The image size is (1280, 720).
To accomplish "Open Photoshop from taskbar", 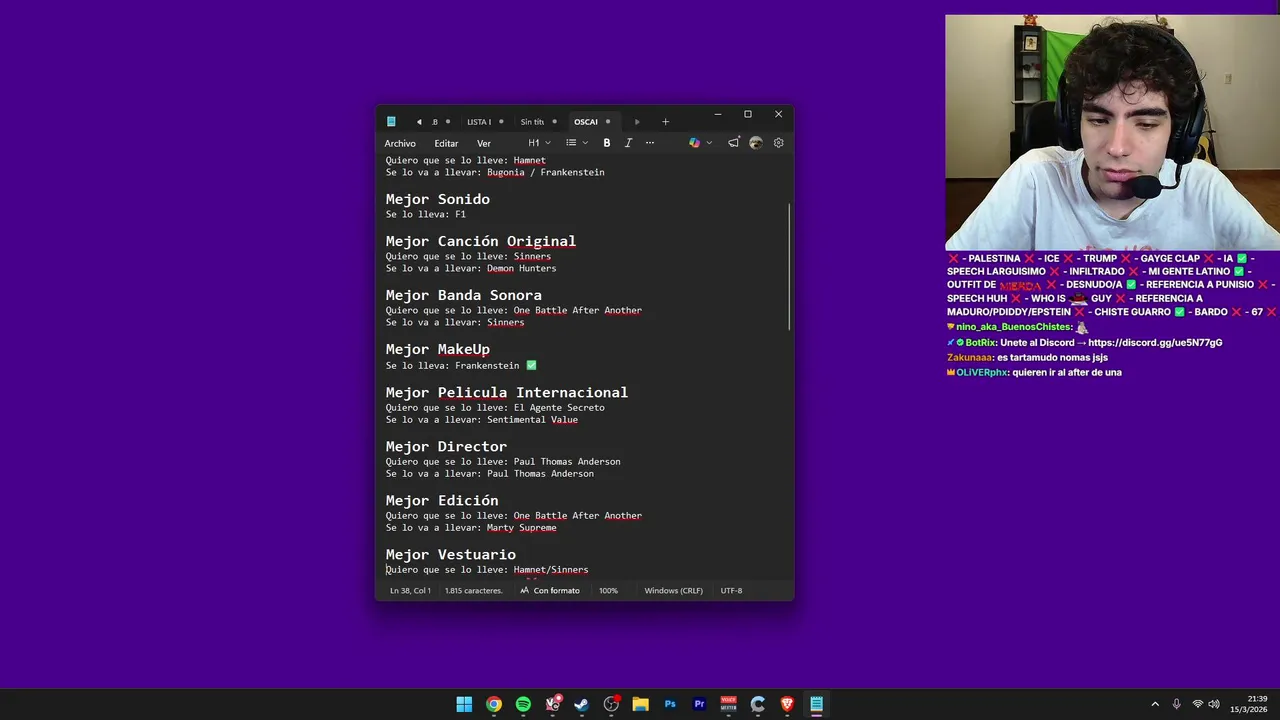I will (x=670, y=704).
